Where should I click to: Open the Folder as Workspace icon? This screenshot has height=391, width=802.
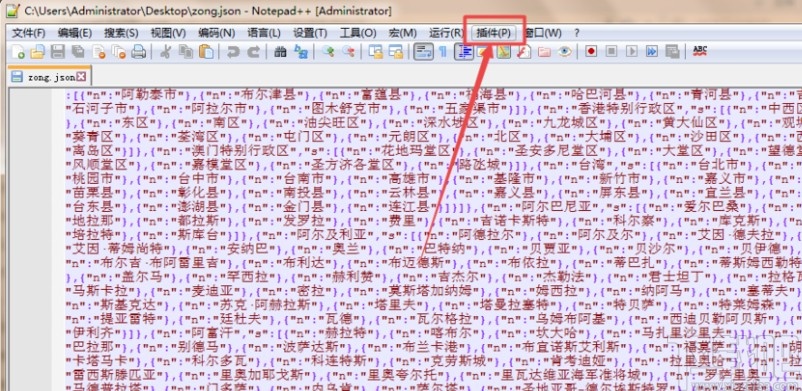tap(544, 52)
